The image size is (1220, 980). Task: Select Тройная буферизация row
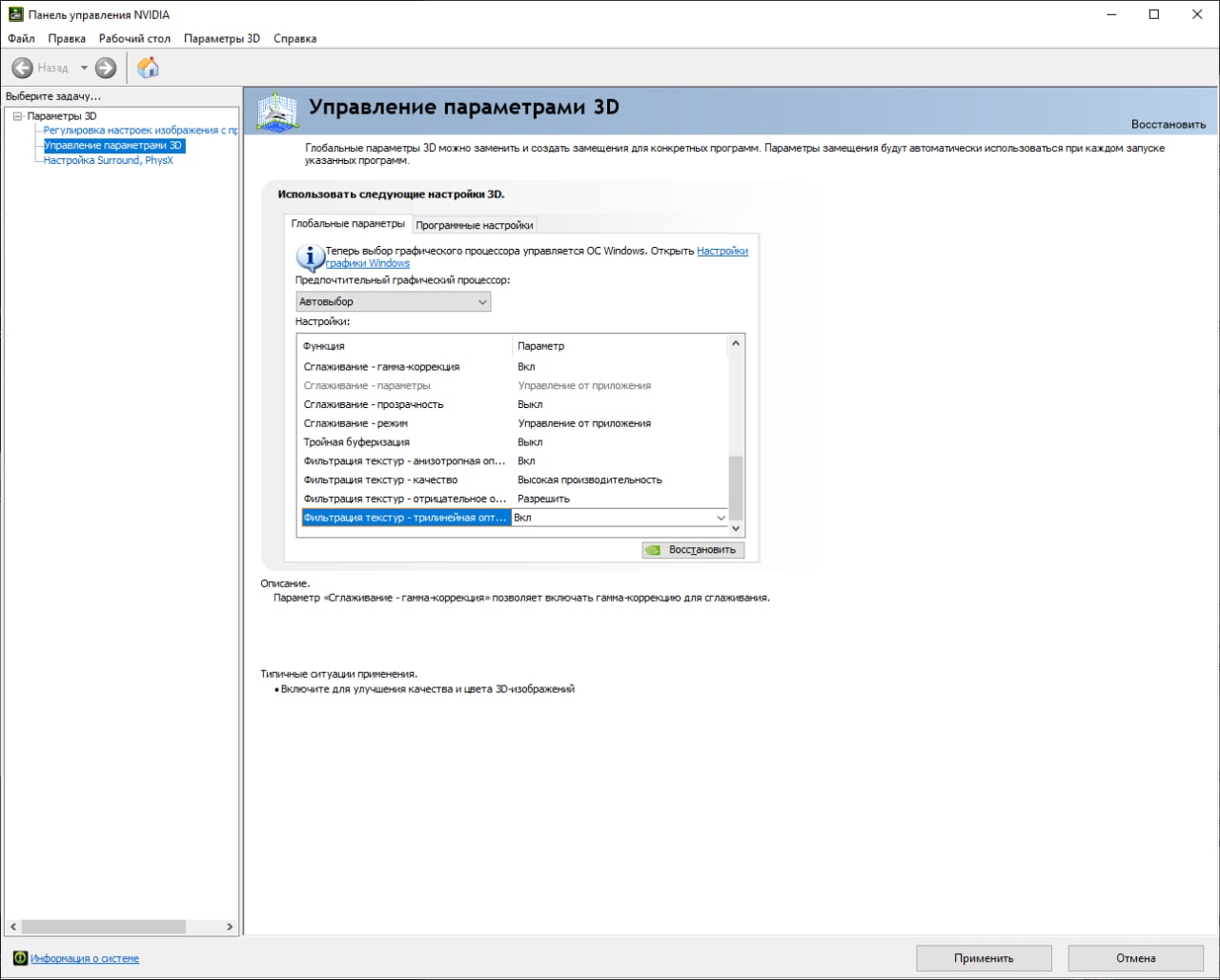coord(513,442)
